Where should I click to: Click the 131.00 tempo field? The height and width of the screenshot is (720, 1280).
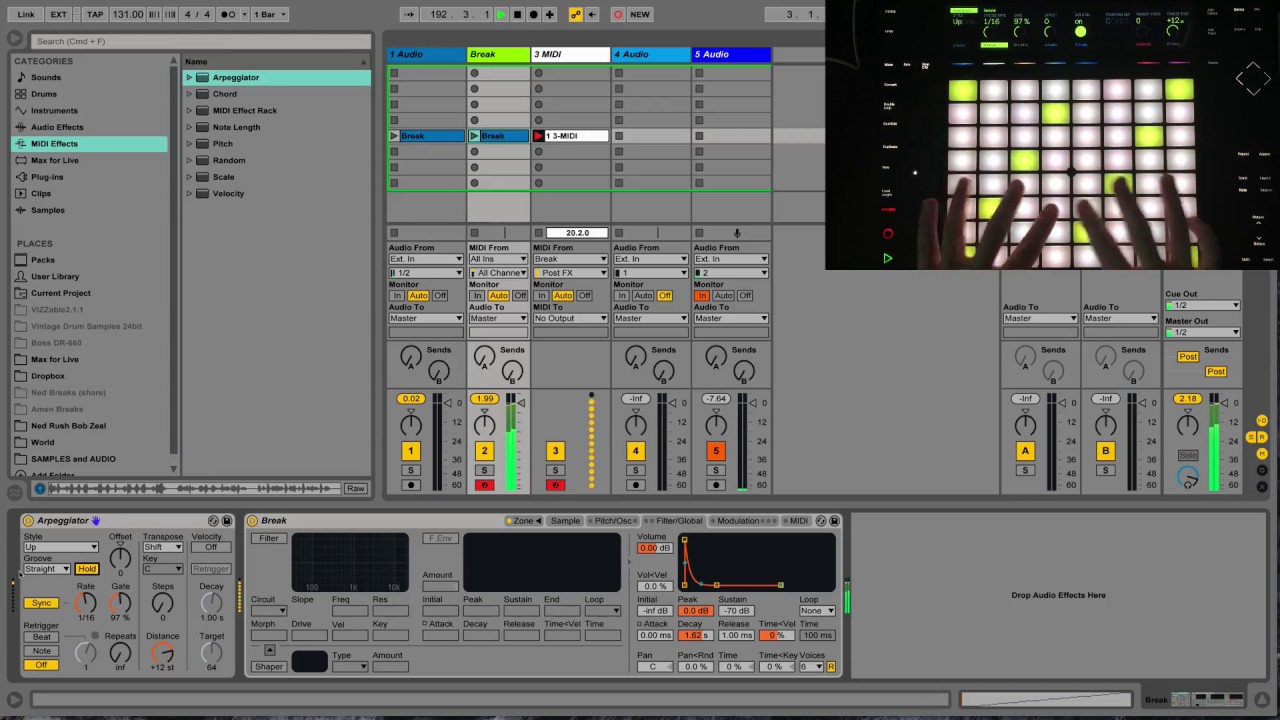pyautogui.click(x=128, y=14)
